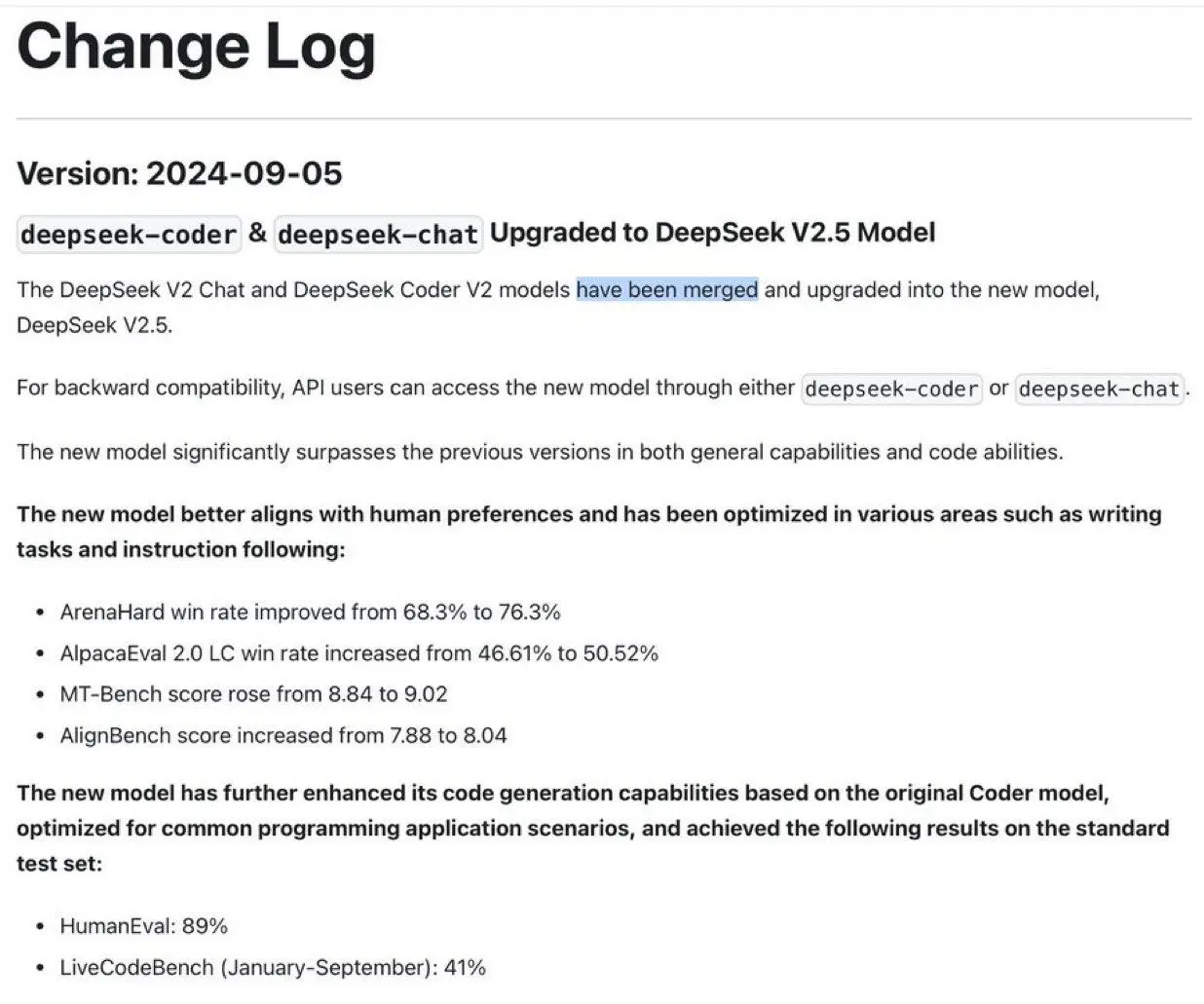Screen dimensions: 1204x1004
Task: Click the Change Log page heading
Action: [x=196, y=49]
